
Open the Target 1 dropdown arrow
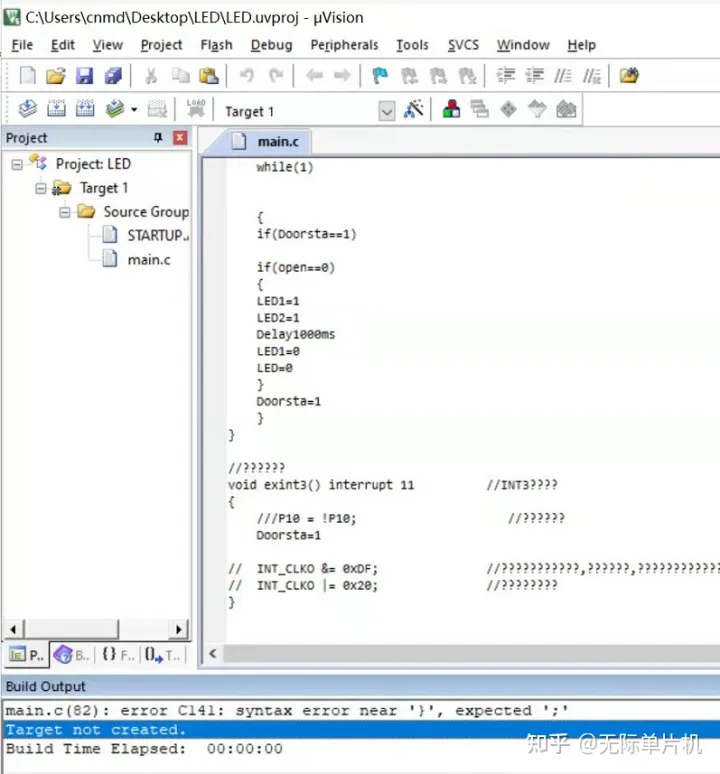[387, 112]
